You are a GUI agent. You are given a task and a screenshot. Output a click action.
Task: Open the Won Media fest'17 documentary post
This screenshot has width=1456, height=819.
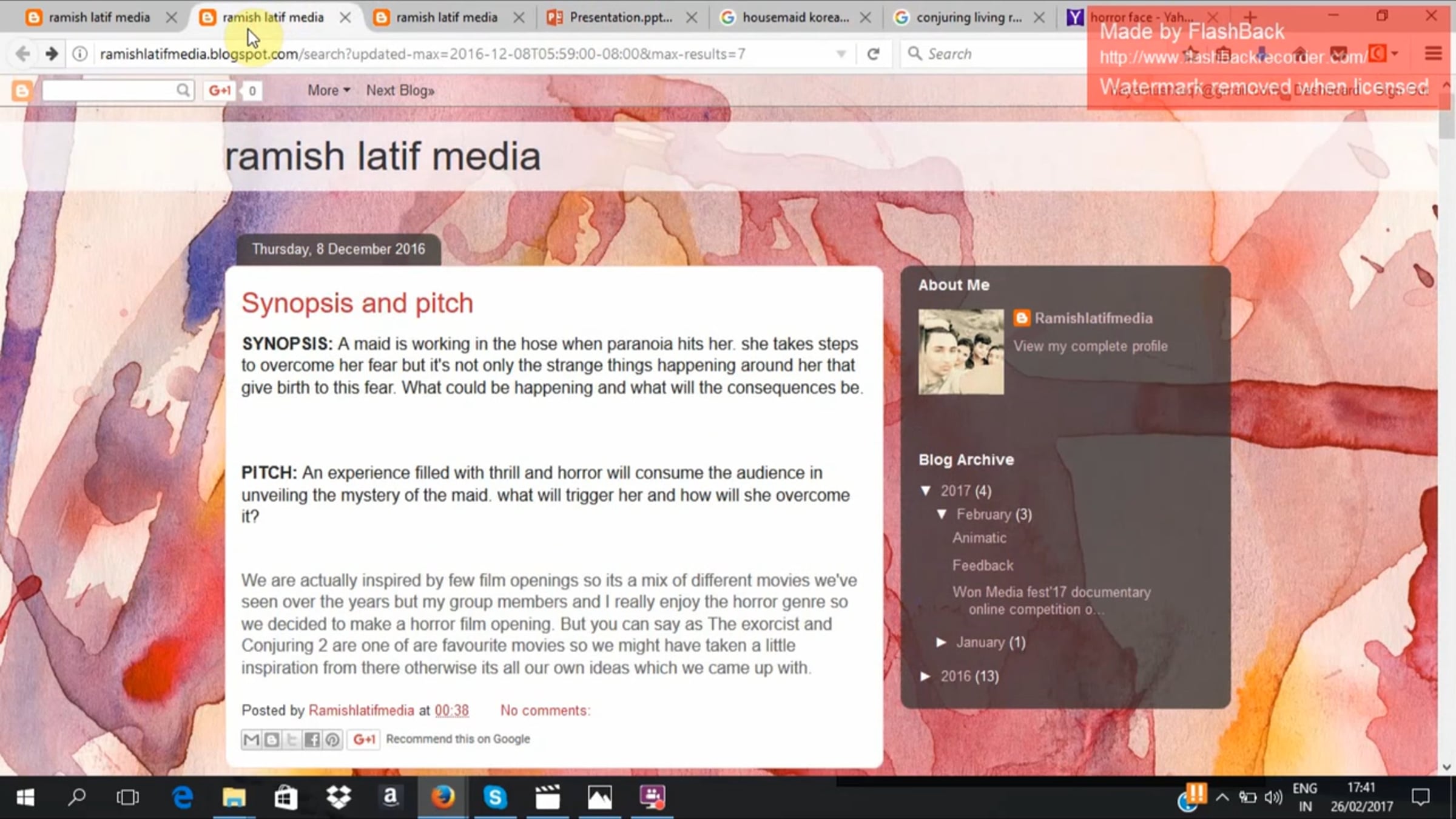click(1051, 601)
